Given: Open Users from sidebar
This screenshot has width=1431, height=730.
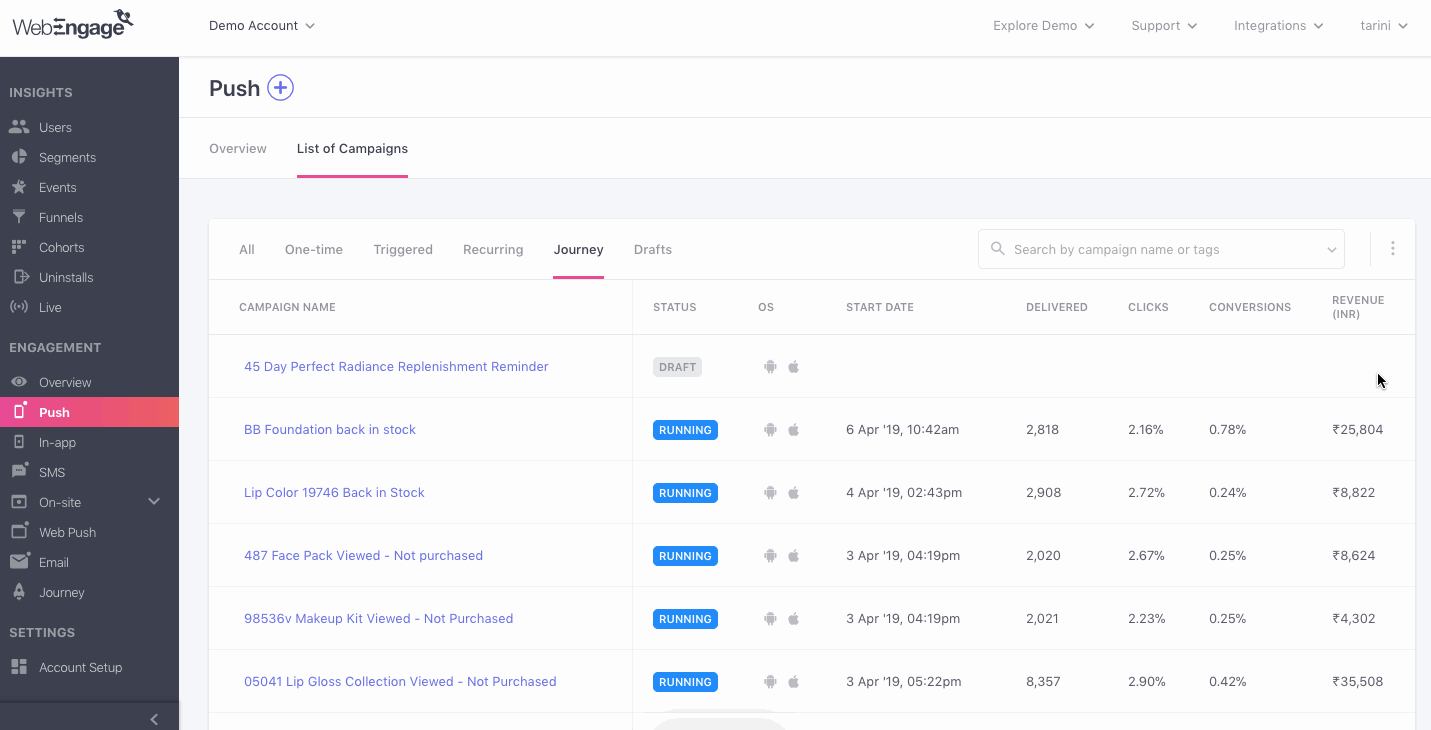Looking at the screenshot, I should tap(55, 127).
